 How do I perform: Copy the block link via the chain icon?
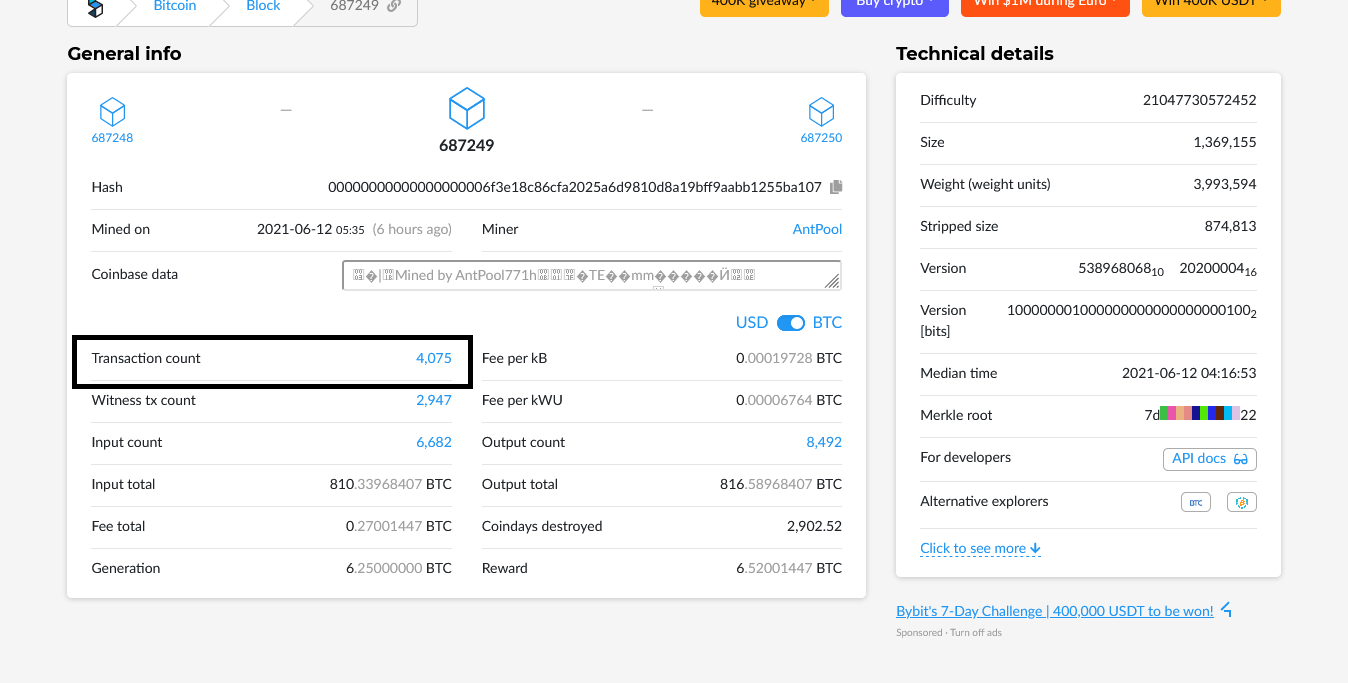coord(394,6)
